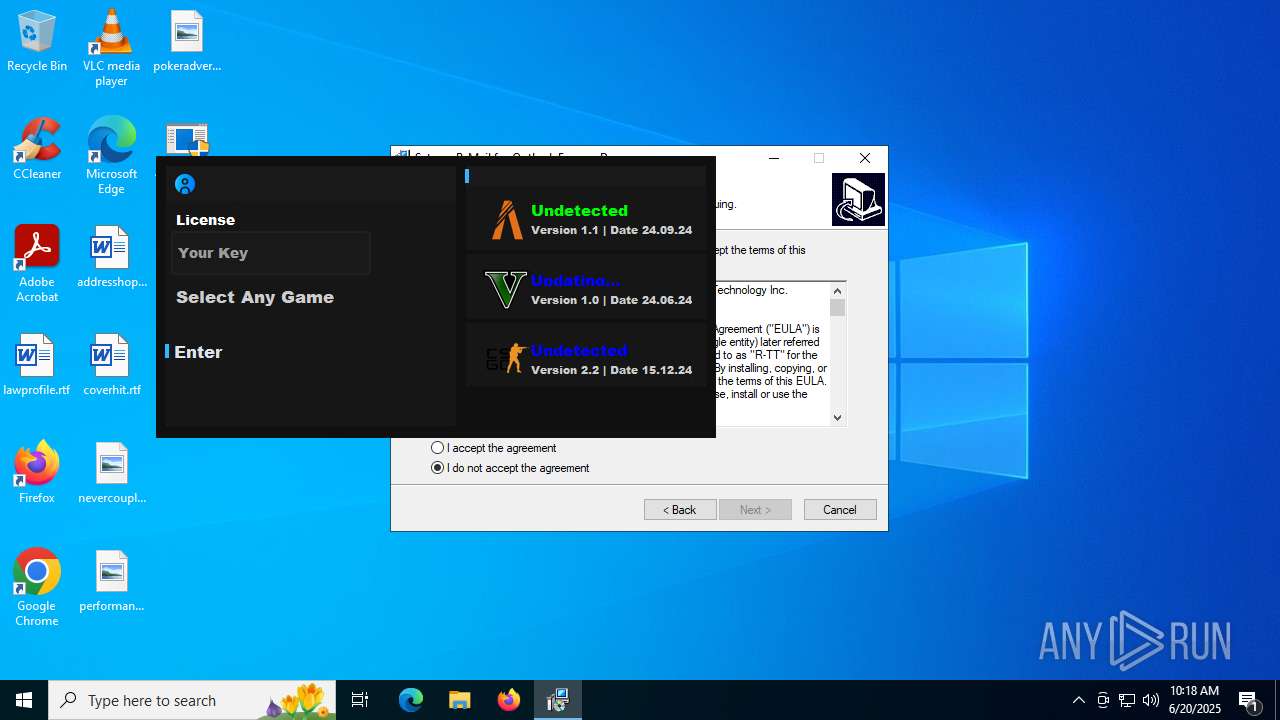Click the License heading in the loader

[206, 220]
